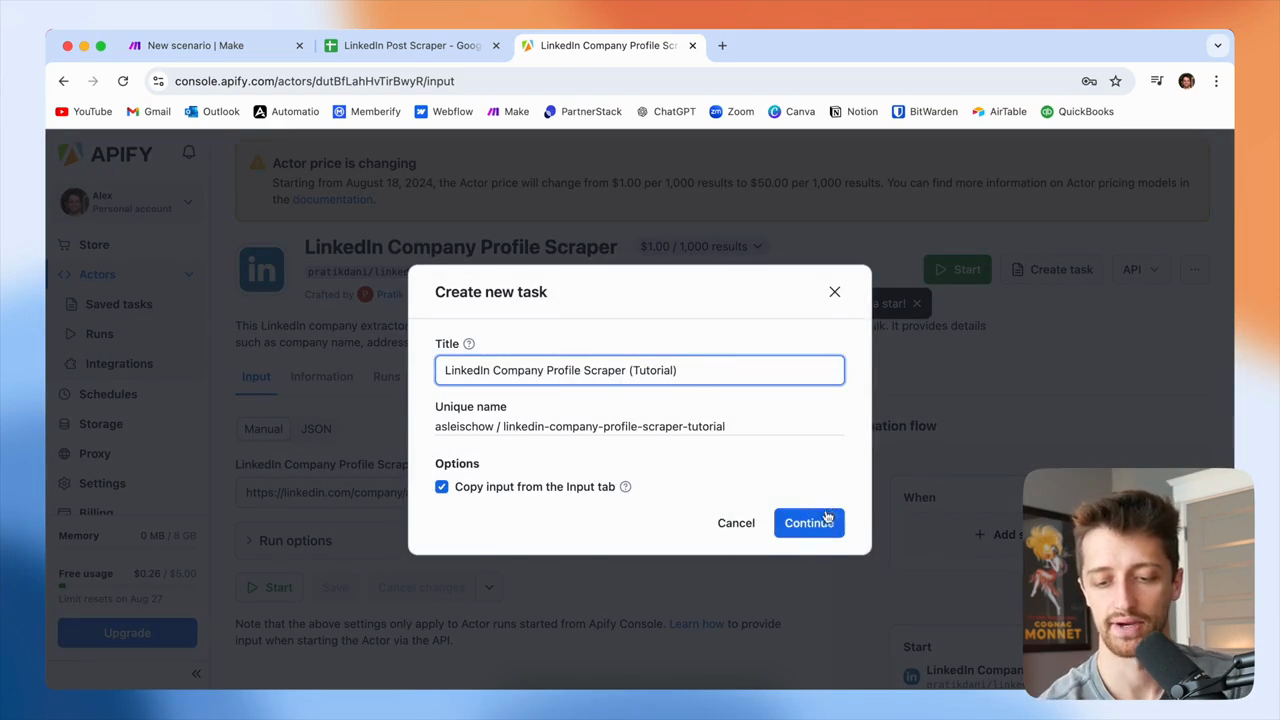Screen dimensions: 1280x720
Task: Open Schedules in the sidebar
Action: tap(107, 394)
